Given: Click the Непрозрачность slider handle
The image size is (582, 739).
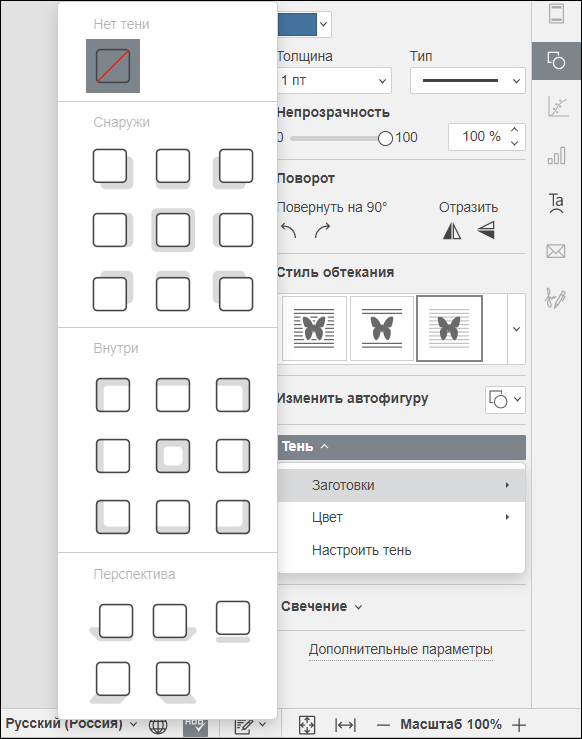Looking at the screenshot, I should (x=385, y=138).
